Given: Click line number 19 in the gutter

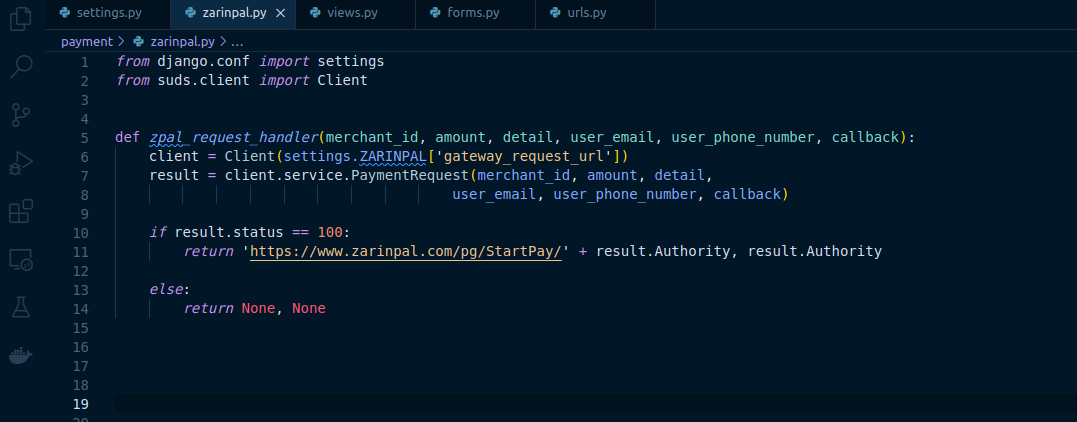Looking at the screenshot, I should coord(80,403).
